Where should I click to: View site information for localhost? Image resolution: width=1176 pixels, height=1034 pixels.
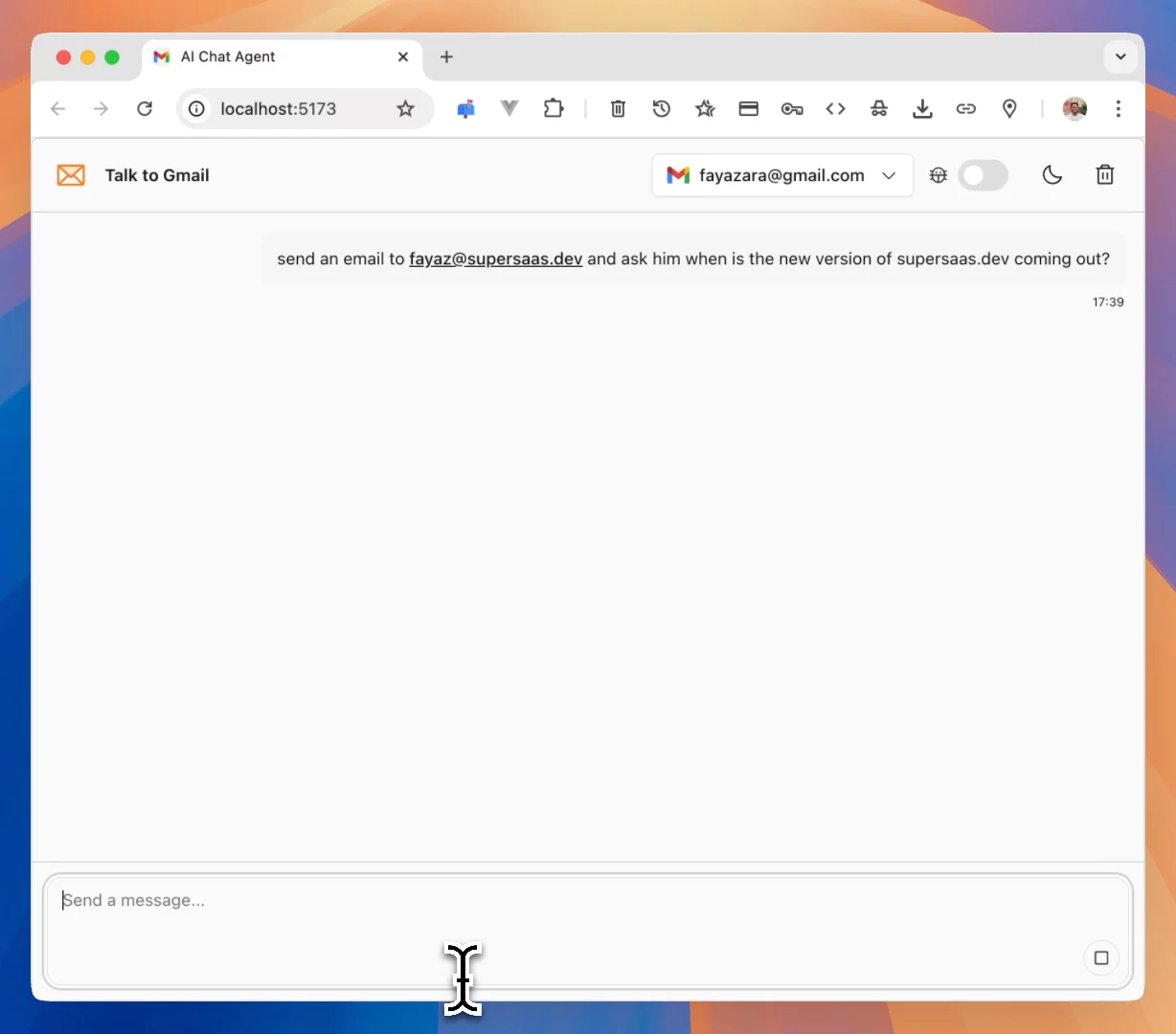tap(196, 109)
